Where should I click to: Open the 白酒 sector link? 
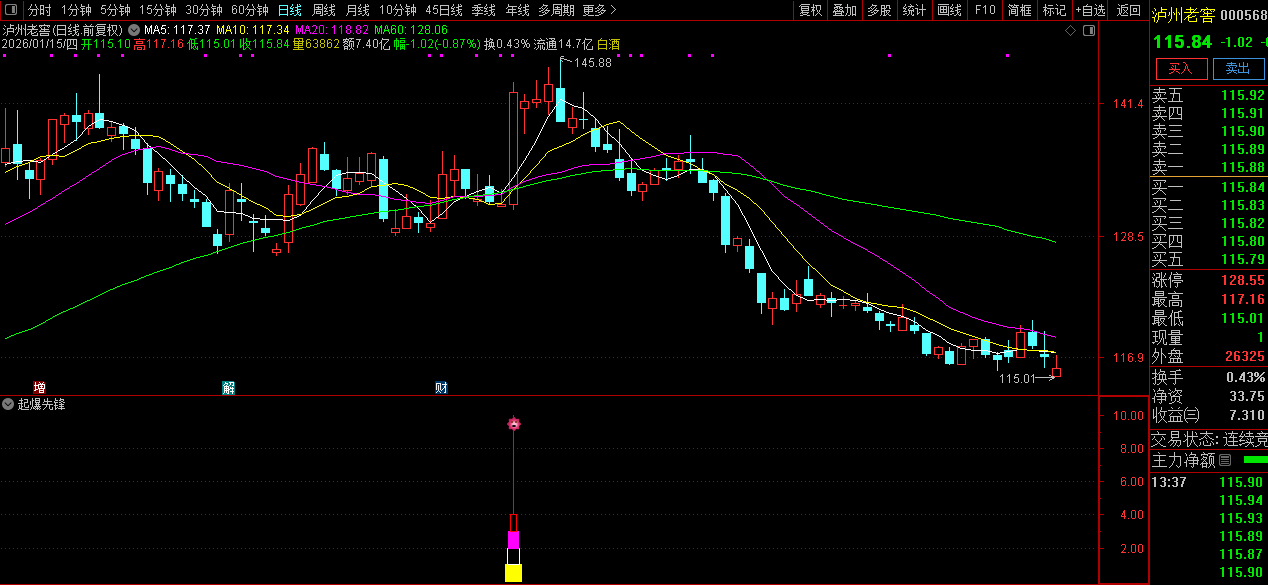coord(608,44)
